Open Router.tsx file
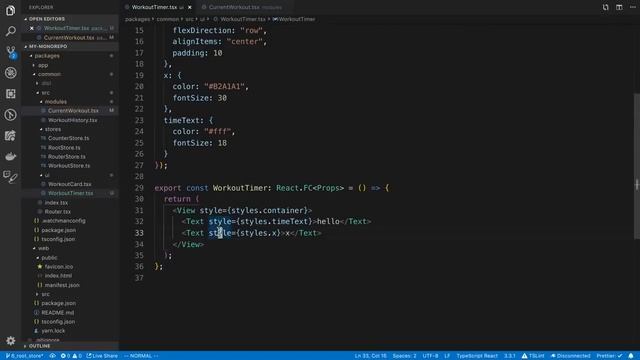Screen dimensions: 640x360 point(58,211)
